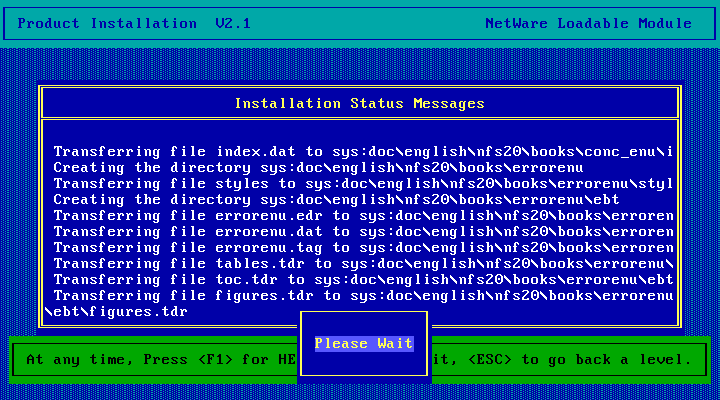This screenshot has width=720, height=400.
Task: Select the line transferring tables.tdr
Action: [363, 264]
